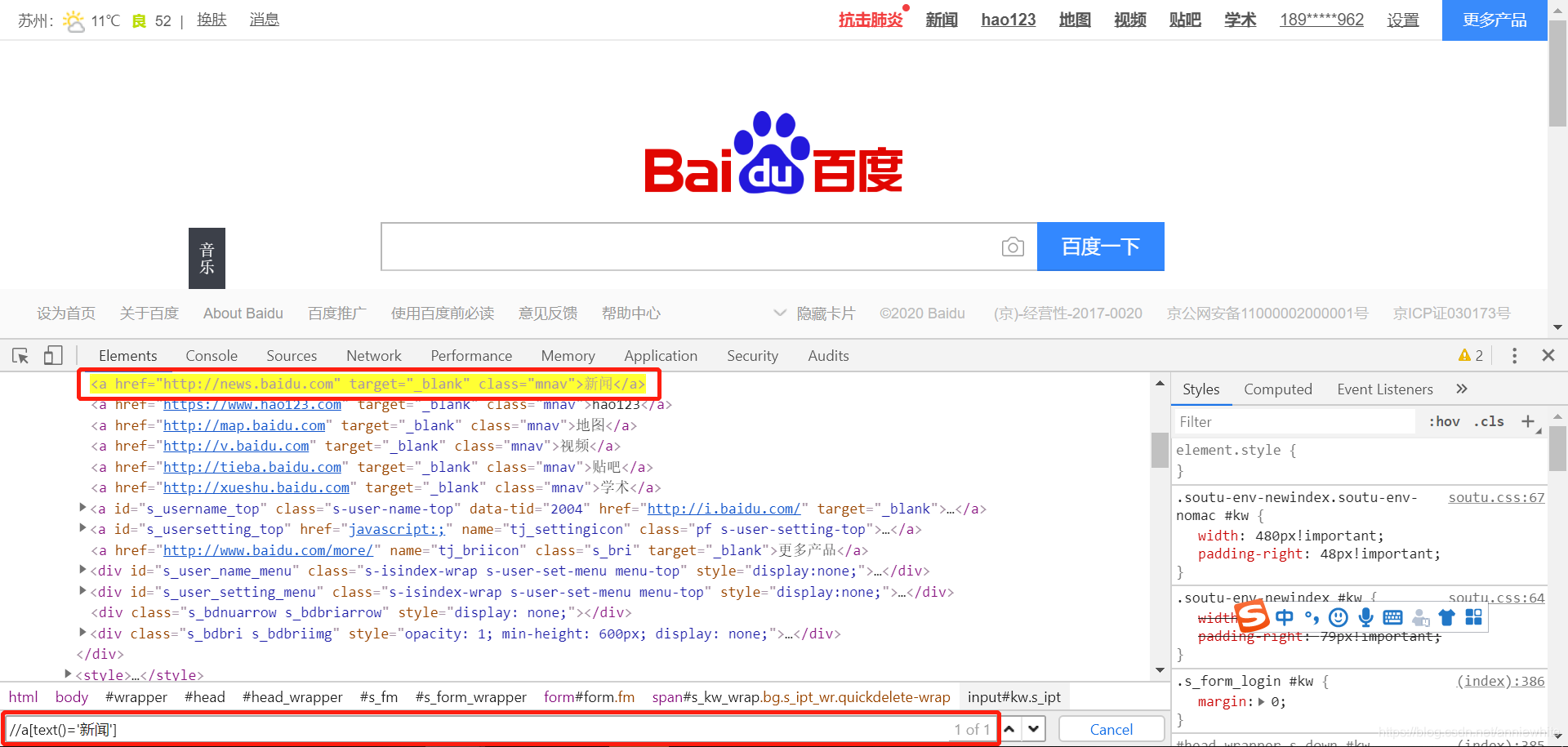Click the Styles Filter input field
Image resolution: width=1568 pixels, height=747 pixels.
pos(1294,422)
